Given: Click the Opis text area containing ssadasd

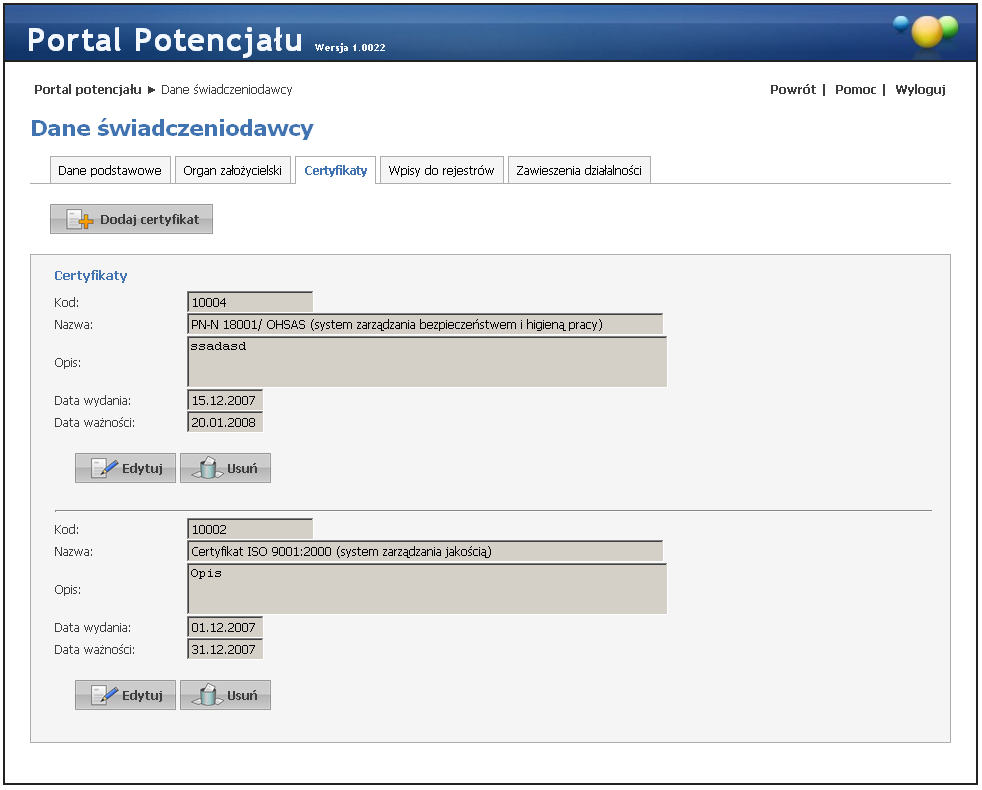Looking at the screenshot, I should pyautogui.click(x=427, y=361).
